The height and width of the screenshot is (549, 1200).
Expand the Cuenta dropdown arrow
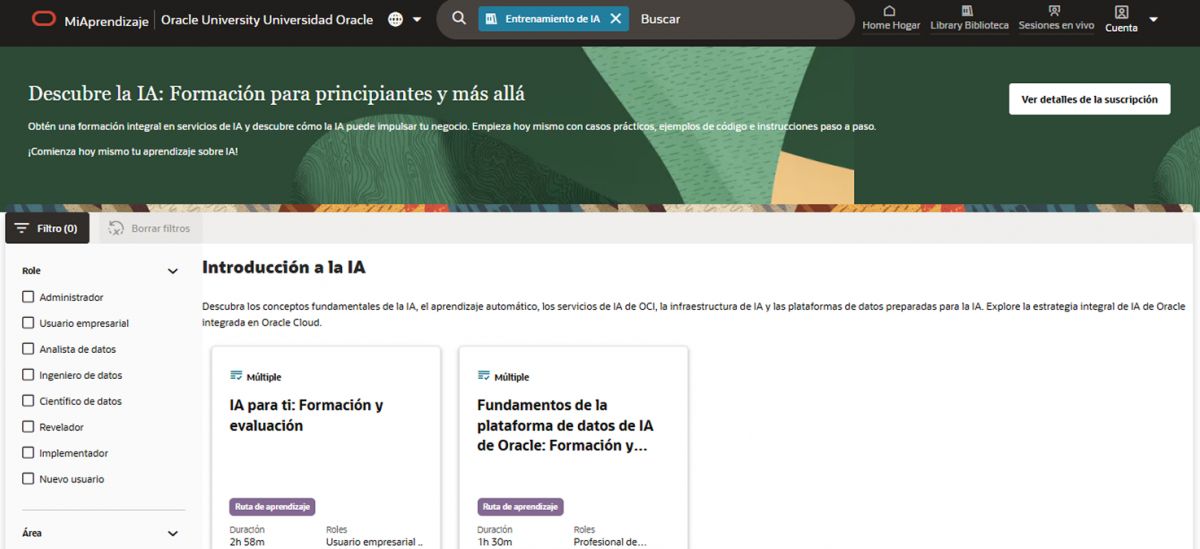pyautogui.click(x=1153, y=19)
